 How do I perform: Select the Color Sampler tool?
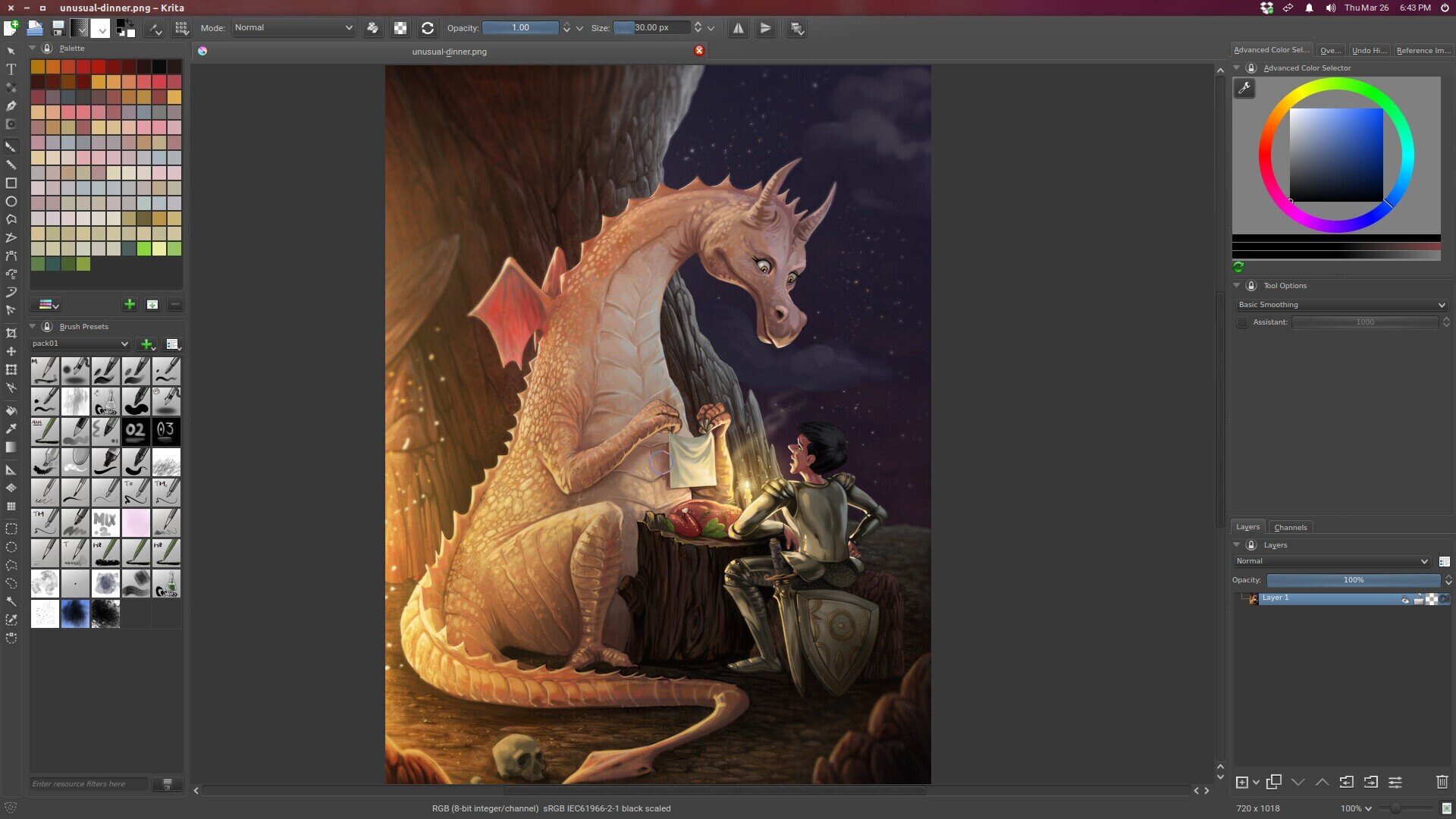(x=11, y=427)
